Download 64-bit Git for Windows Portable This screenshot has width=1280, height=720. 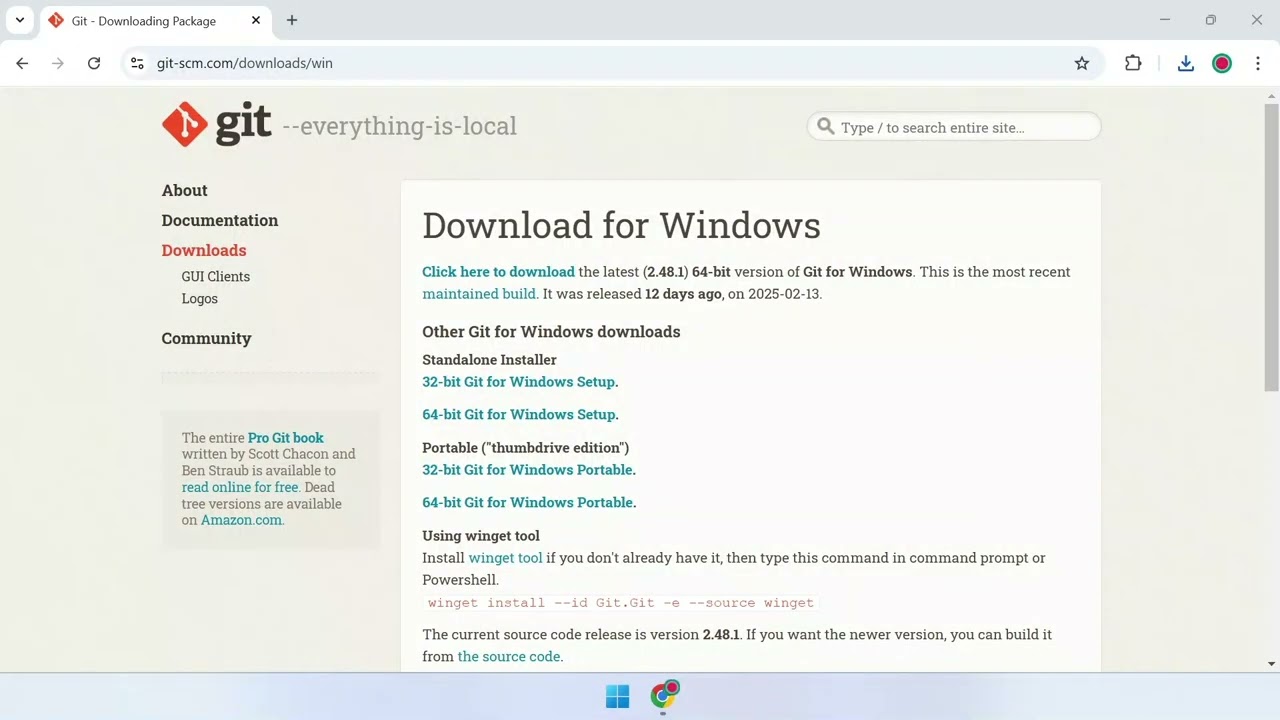(529, 502)
